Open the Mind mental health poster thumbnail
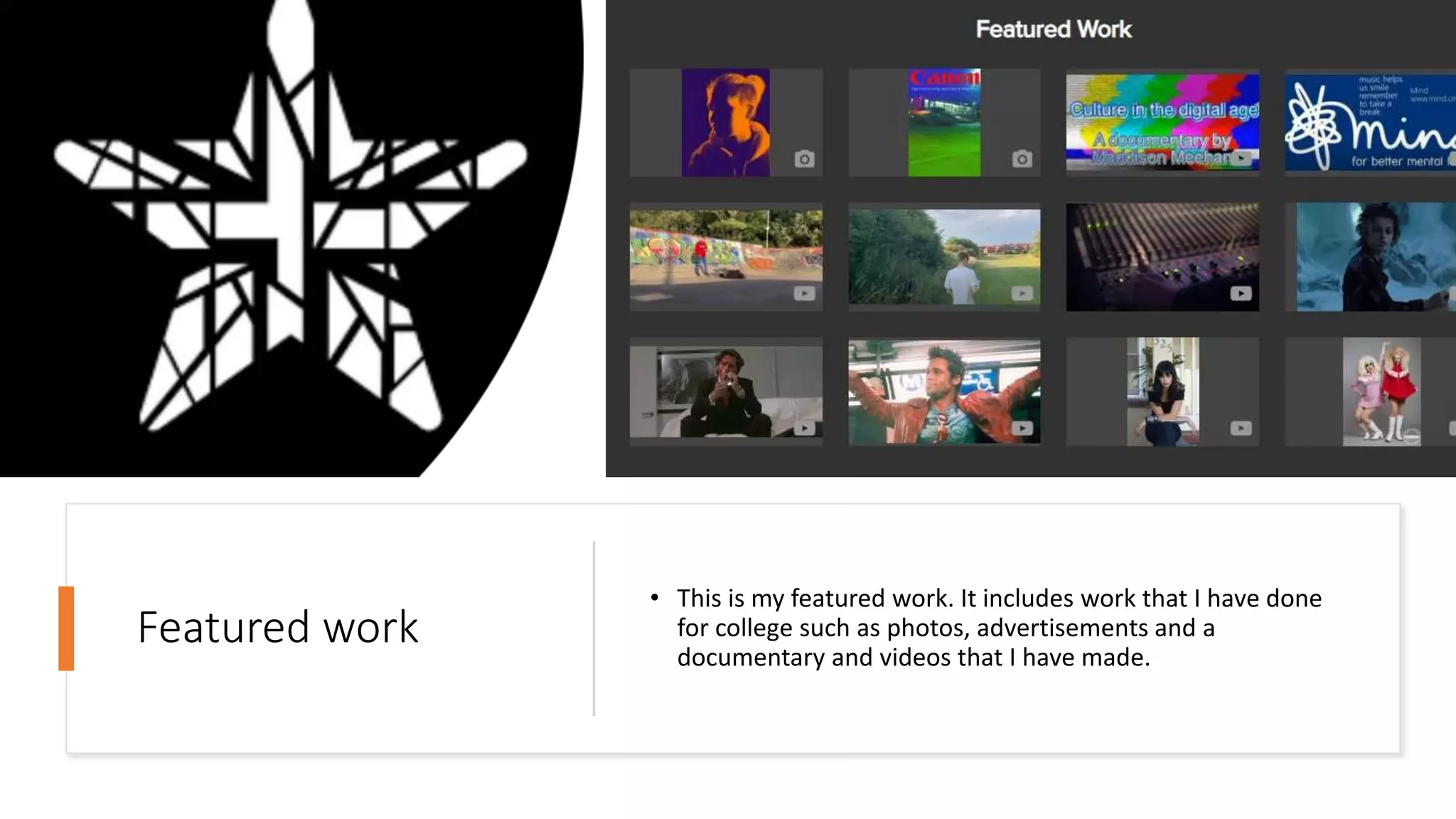The image size is (1456, 819). 1372,122
